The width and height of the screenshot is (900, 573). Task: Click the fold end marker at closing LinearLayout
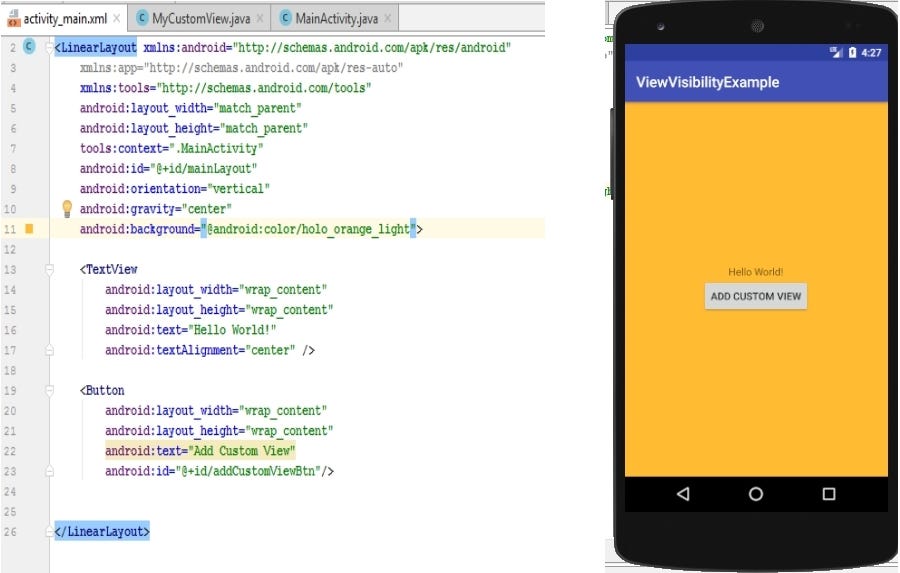point(49,532)
